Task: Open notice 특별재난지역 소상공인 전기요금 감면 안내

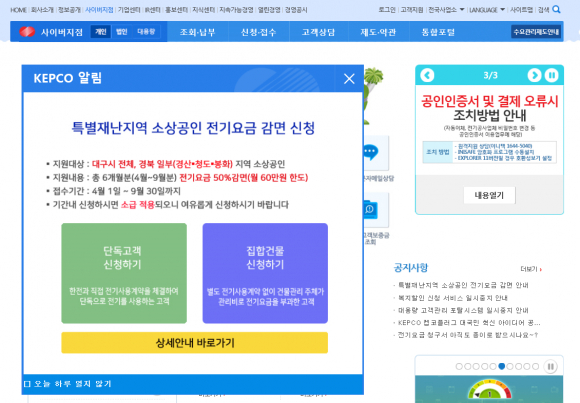Action: click(463, 285)
